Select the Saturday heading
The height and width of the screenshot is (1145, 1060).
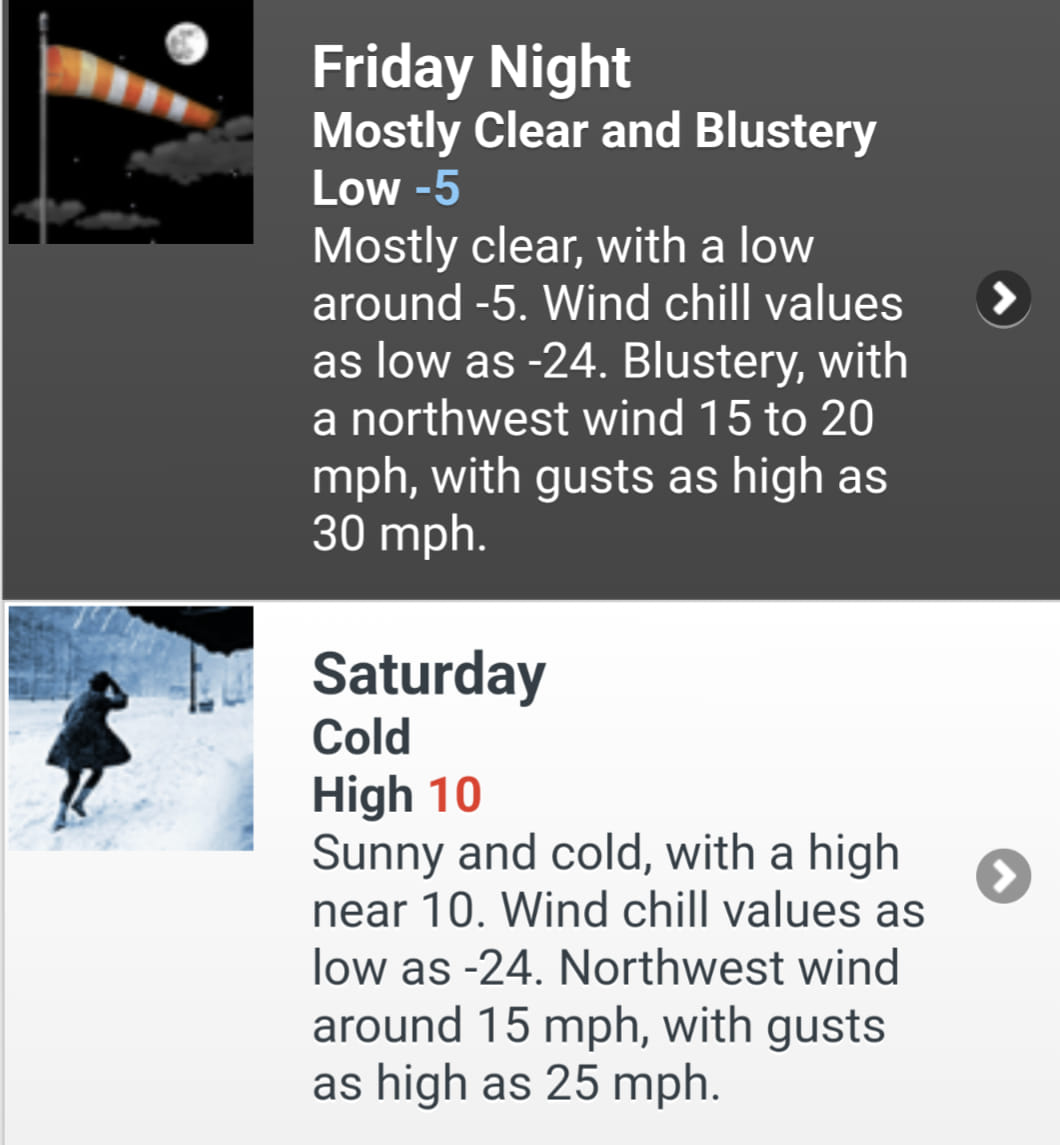pos(429,675)
